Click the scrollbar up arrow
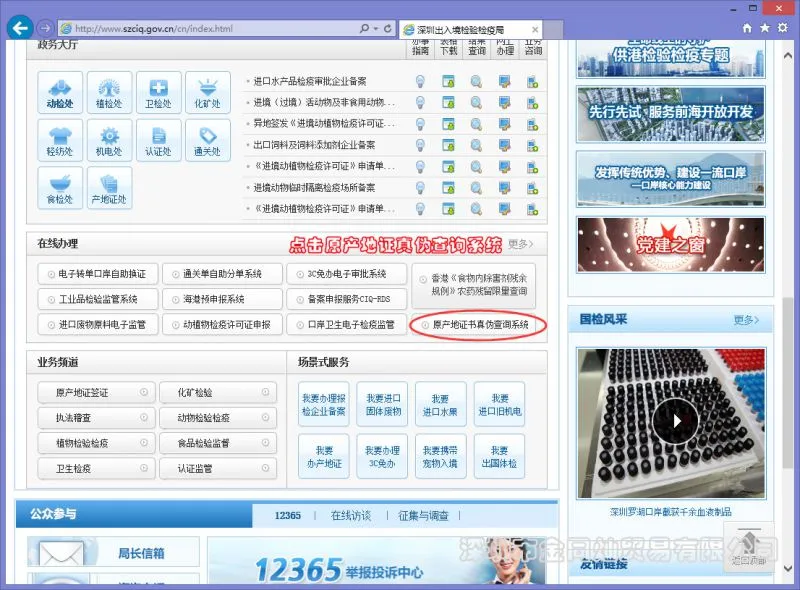Viewport: 800px width, 590px height. pyautogui.click(x=788, y=55)
